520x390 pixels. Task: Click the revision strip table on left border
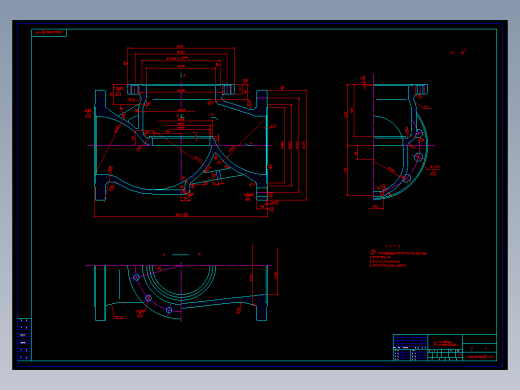24,339
